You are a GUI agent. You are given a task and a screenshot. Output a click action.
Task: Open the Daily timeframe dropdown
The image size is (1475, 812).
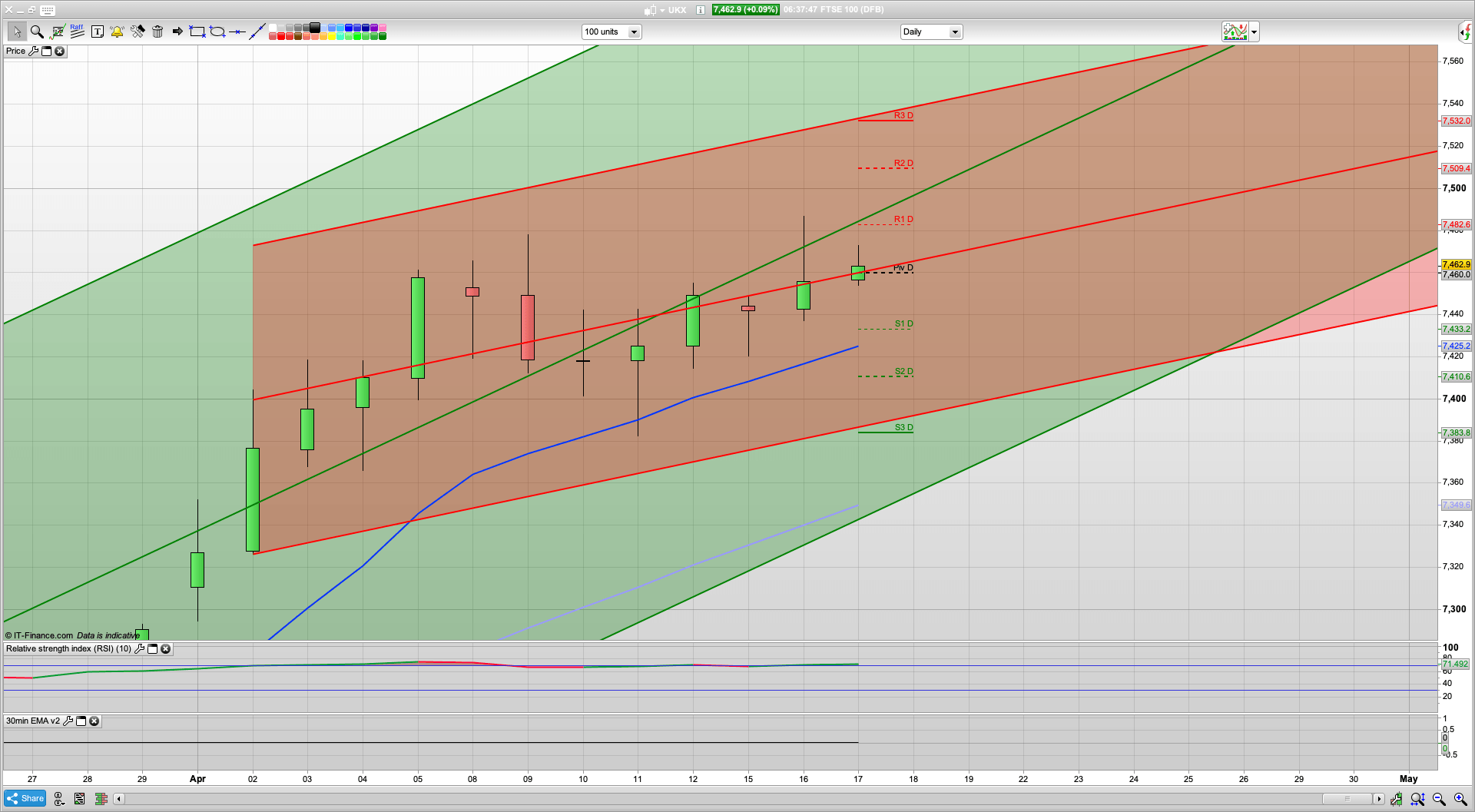pos(931,32)
